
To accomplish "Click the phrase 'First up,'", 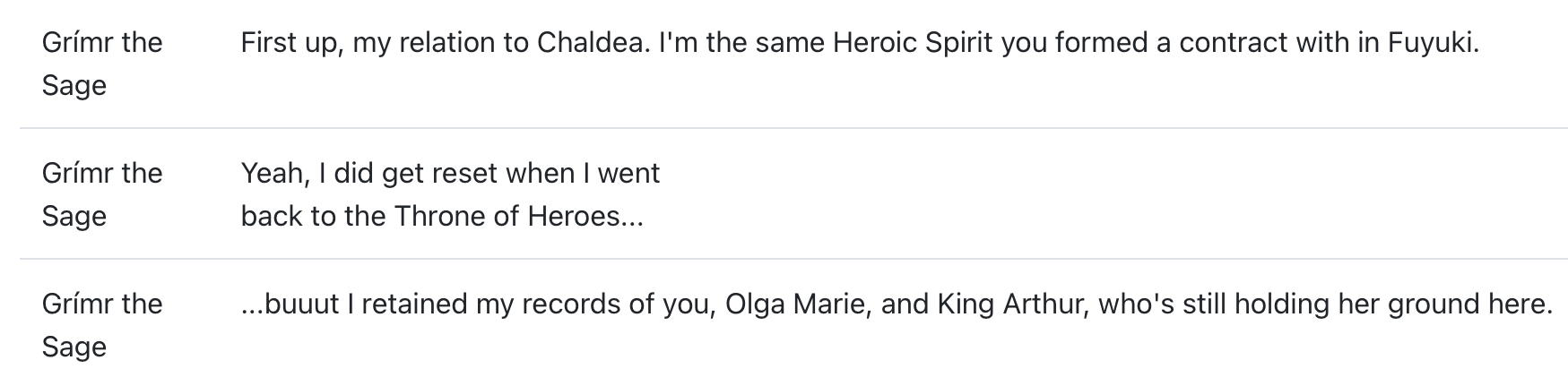I will (x=292, y=43).
